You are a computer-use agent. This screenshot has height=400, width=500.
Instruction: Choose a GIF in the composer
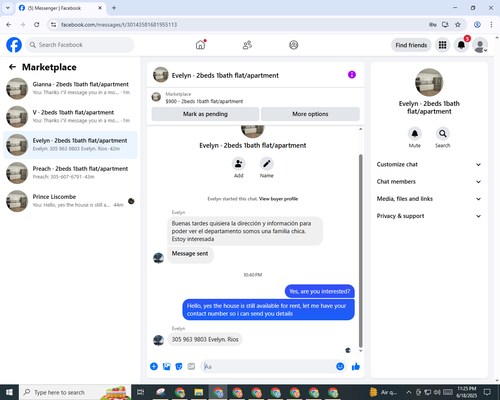click(x=191, y=366)
